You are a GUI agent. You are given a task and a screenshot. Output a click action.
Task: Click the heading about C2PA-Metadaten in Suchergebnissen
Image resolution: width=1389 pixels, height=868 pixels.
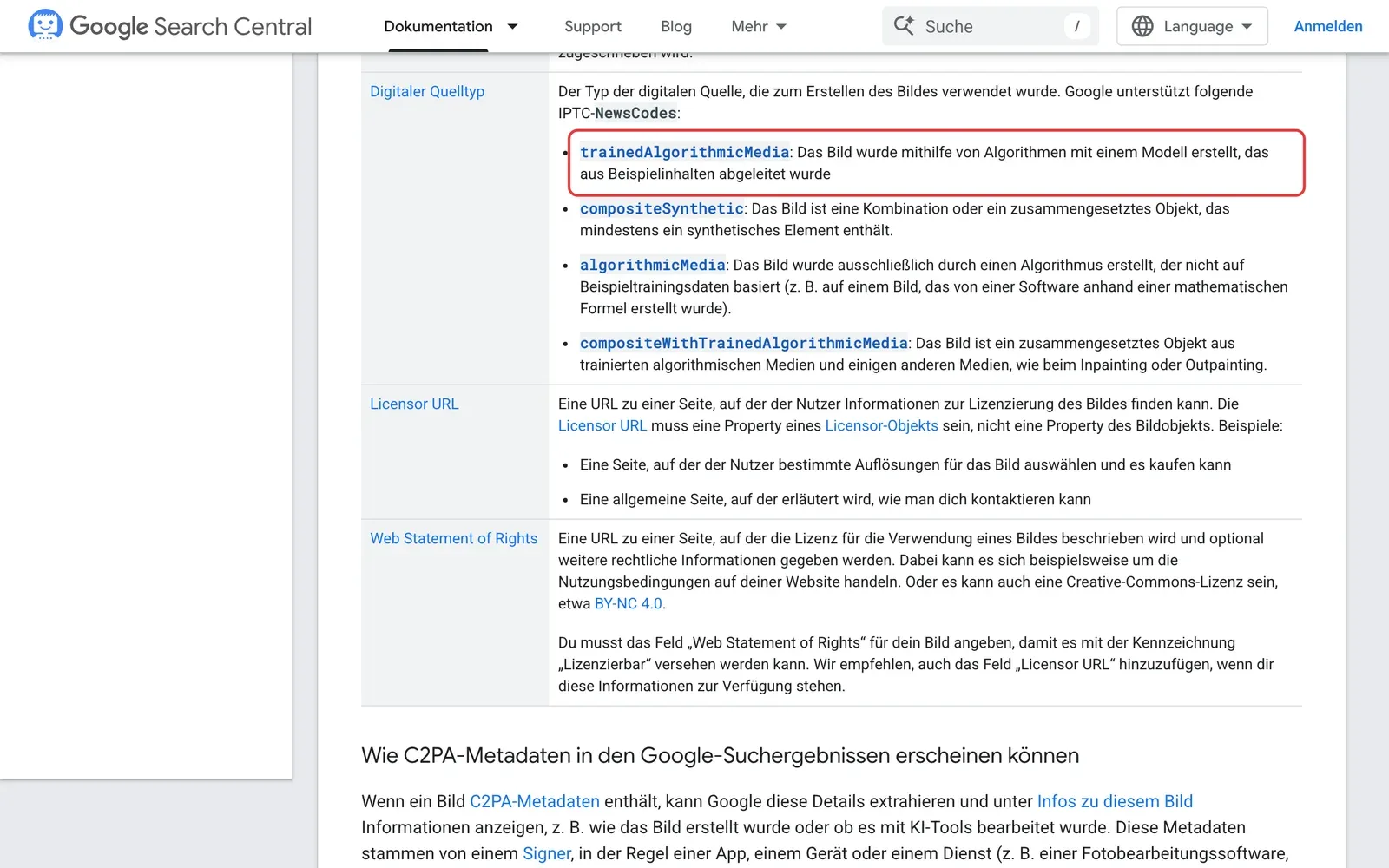[721, 755]
